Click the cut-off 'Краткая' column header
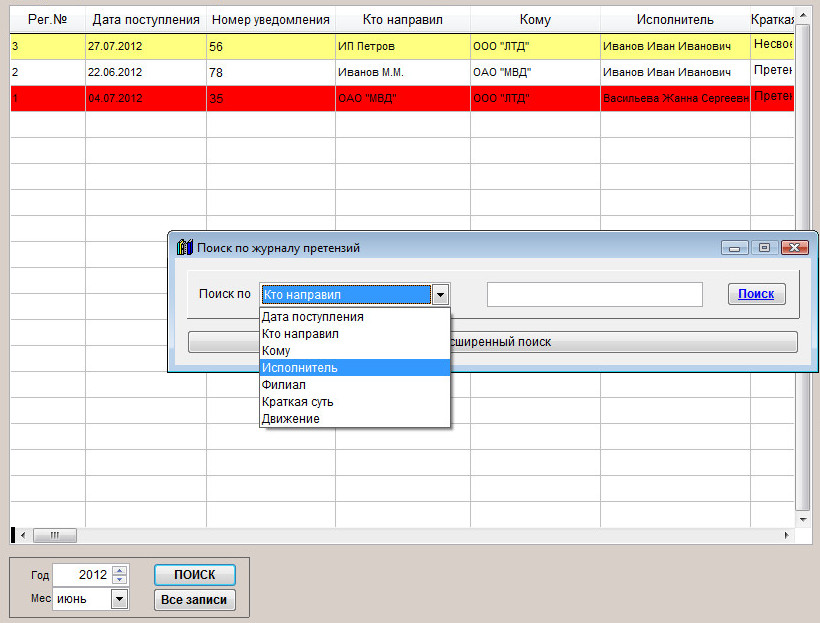The width and height of the screenshot is (820, 623). click(772, 20)
